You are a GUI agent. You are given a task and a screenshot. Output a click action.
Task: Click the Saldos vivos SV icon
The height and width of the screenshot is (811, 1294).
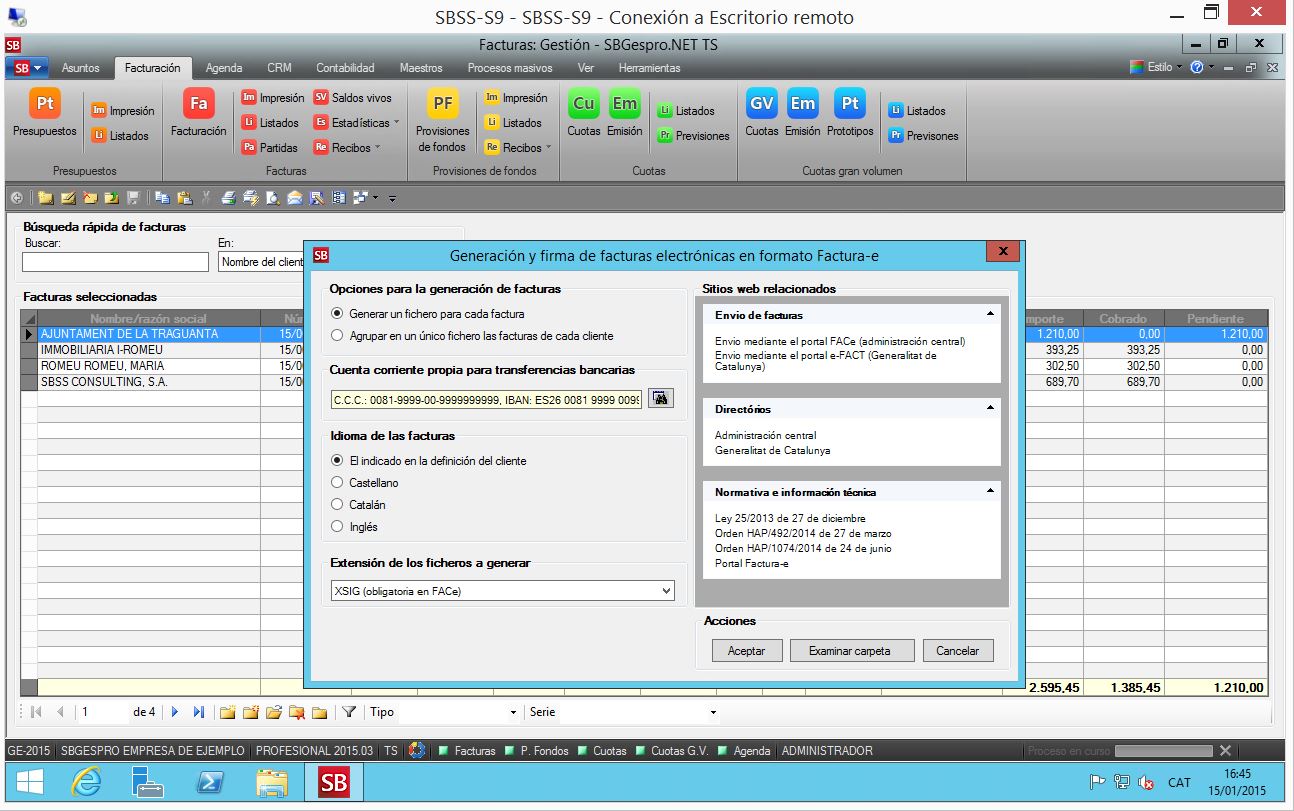pos(321,98)
